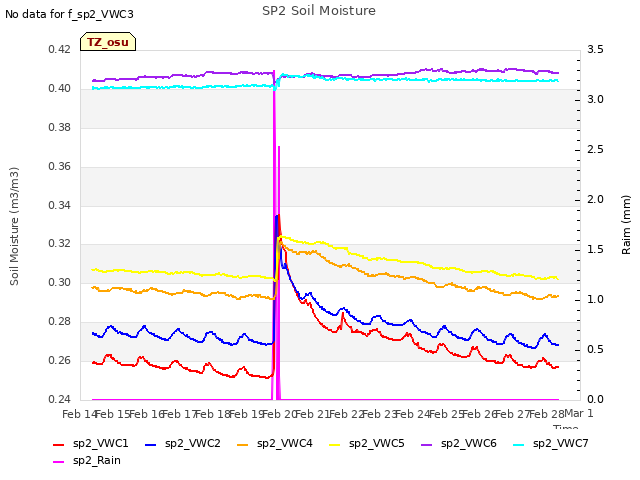Click the sp2_VWC6 legend entry
The height and width of the screenshot is (480, 640).
[x=459, y=443]
